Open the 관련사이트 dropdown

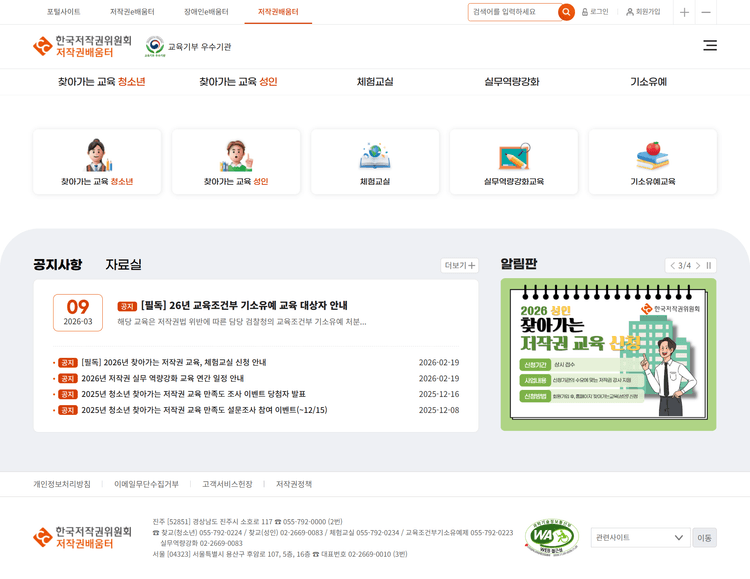(x=640, y=537)
